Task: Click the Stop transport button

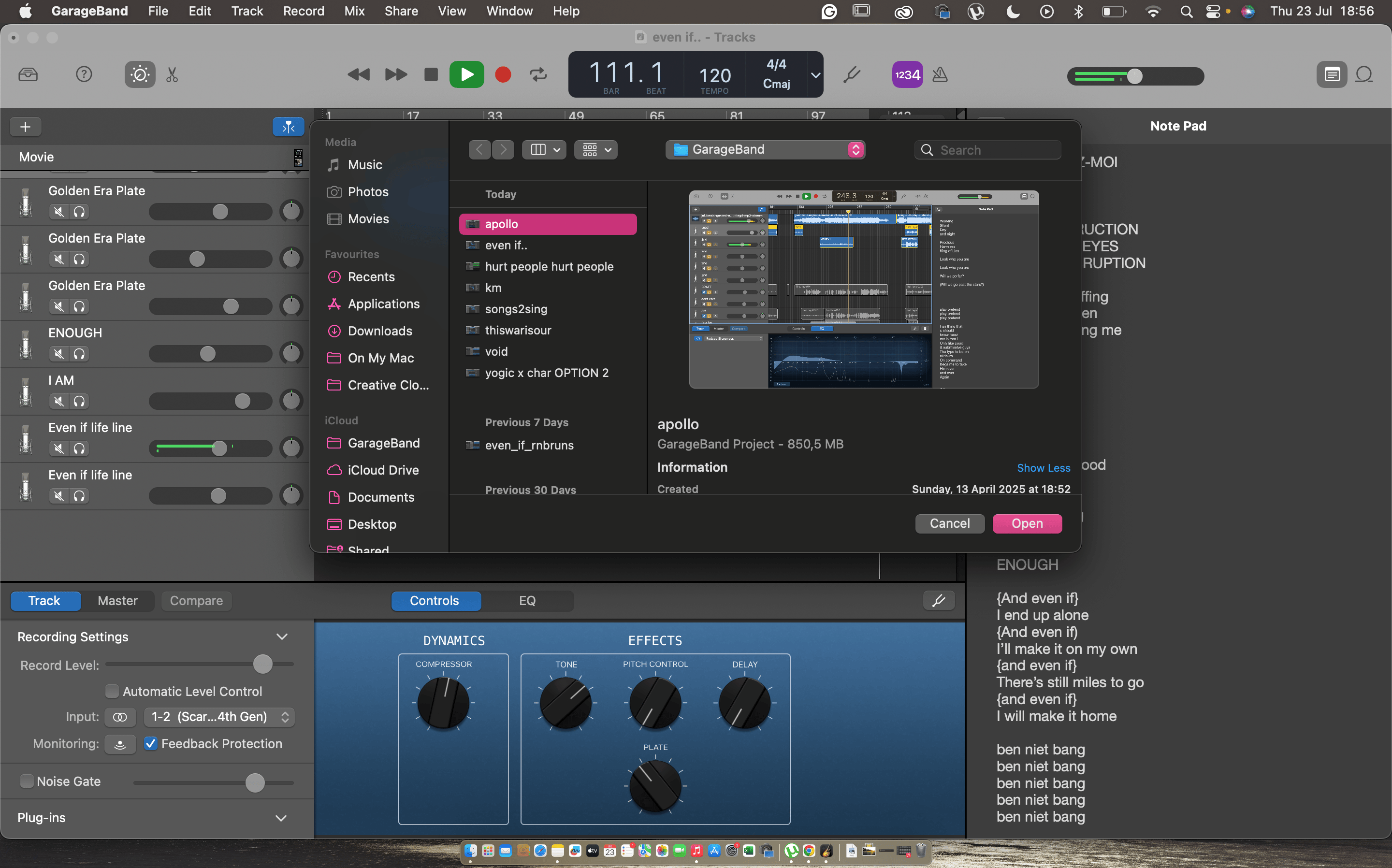Action: tap(431, 74)
